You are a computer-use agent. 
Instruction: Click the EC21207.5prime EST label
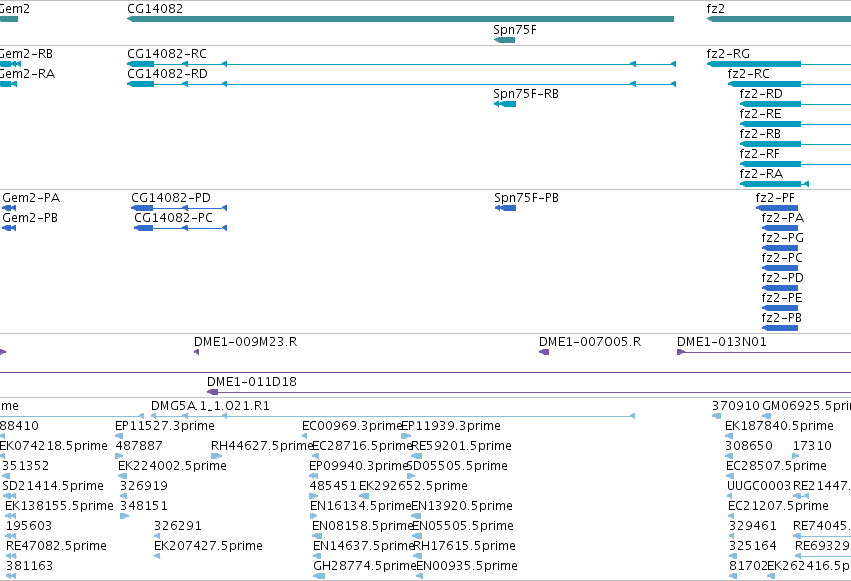[x=778, y=507]
